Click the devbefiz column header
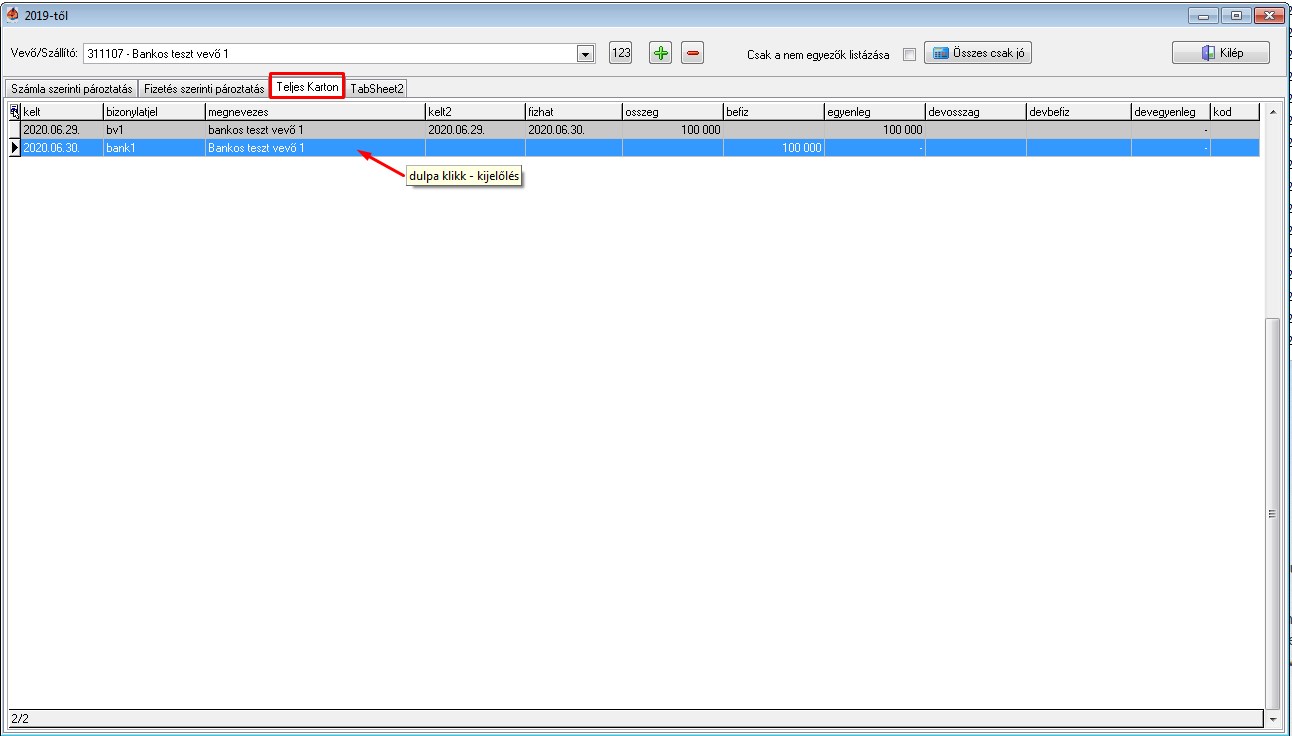This screenshot has height=736, width=1292. coord(1079,112)
